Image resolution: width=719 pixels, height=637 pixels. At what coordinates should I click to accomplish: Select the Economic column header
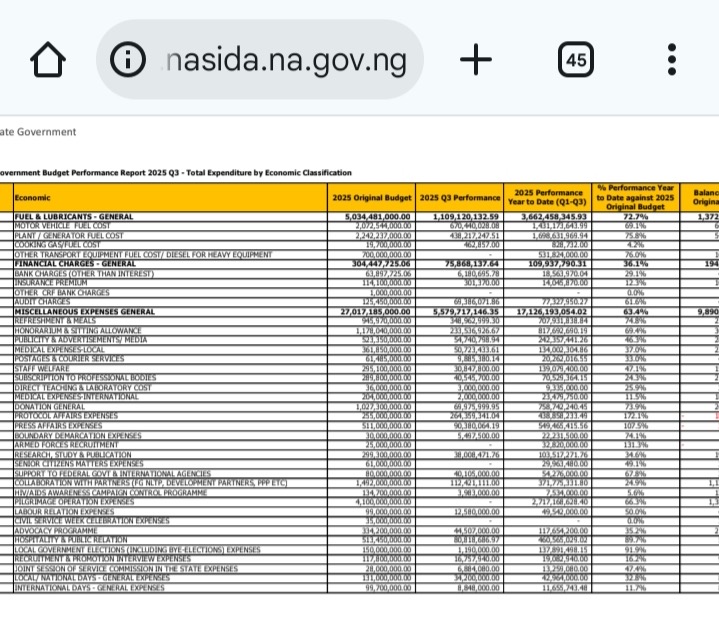coord(40,198)
